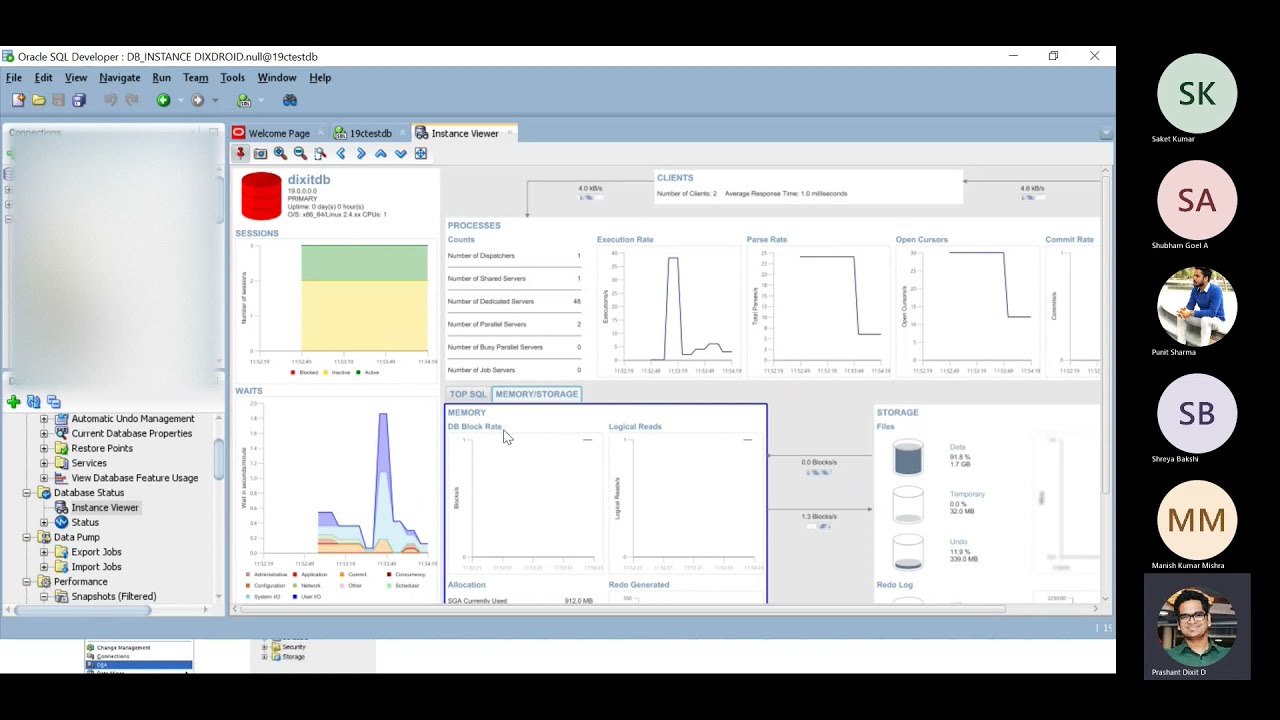Toggle the red pin freeze view icon
This screenshot has width=1280, height=720.
click(240, 153)
